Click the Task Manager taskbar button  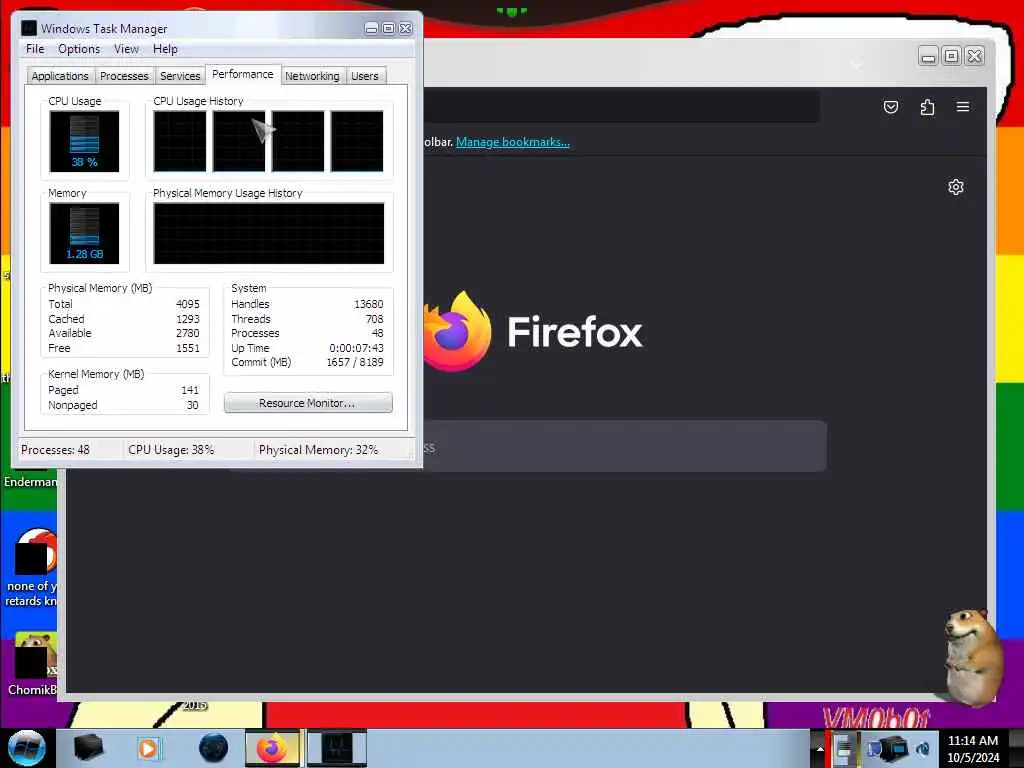point(336,748)
